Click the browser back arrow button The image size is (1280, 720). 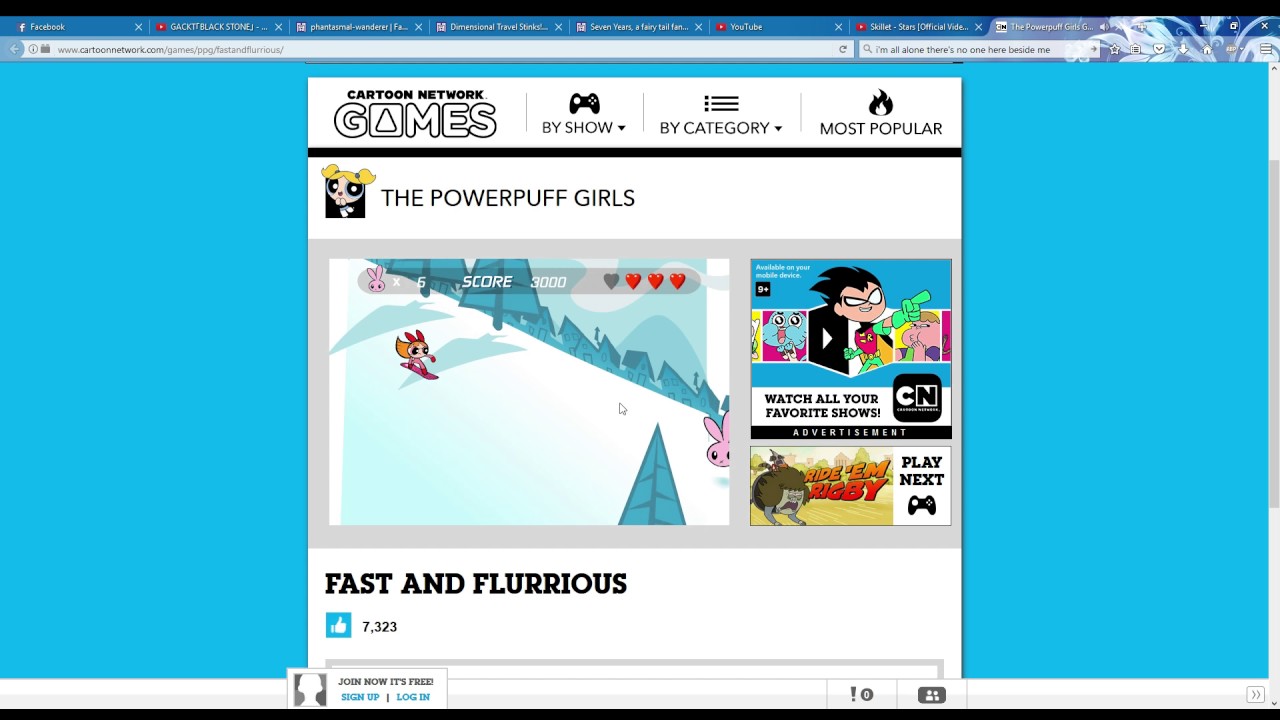tap(15, 49)
